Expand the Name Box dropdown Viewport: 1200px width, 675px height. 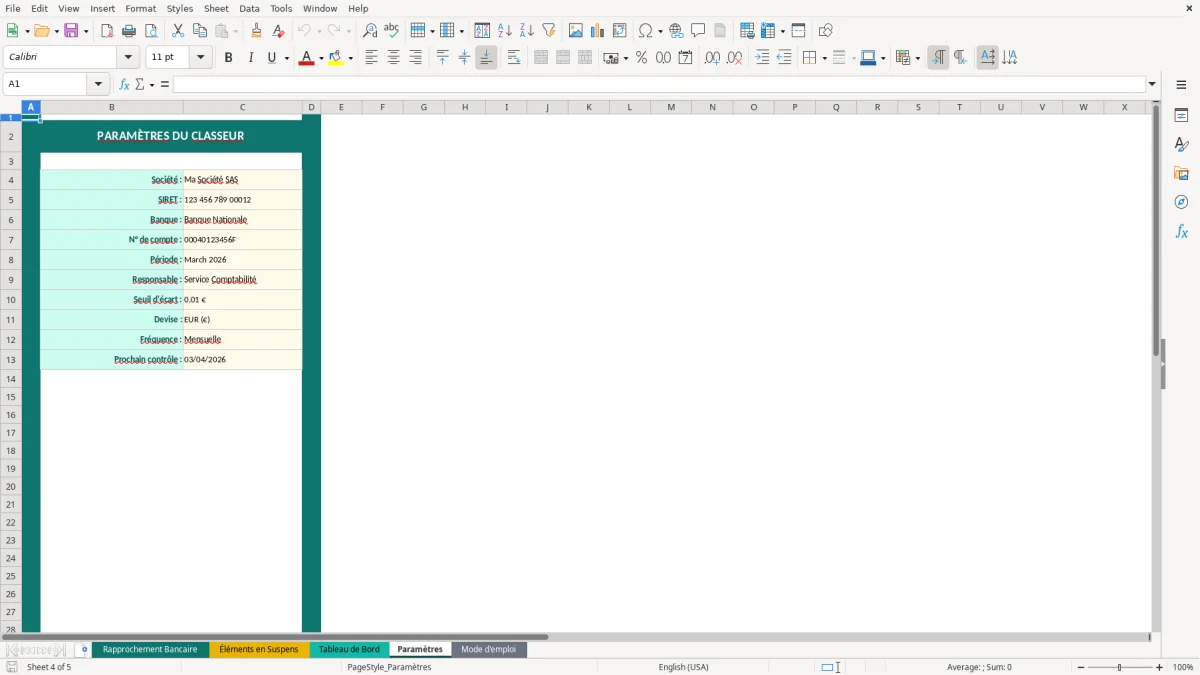coord(98,85)
